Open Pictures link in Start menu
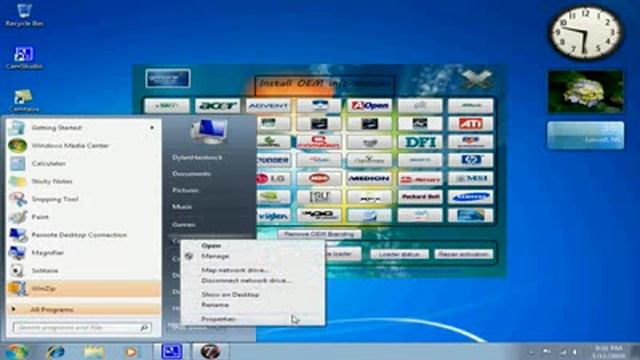The image size is (640, 360). (185, 190)
